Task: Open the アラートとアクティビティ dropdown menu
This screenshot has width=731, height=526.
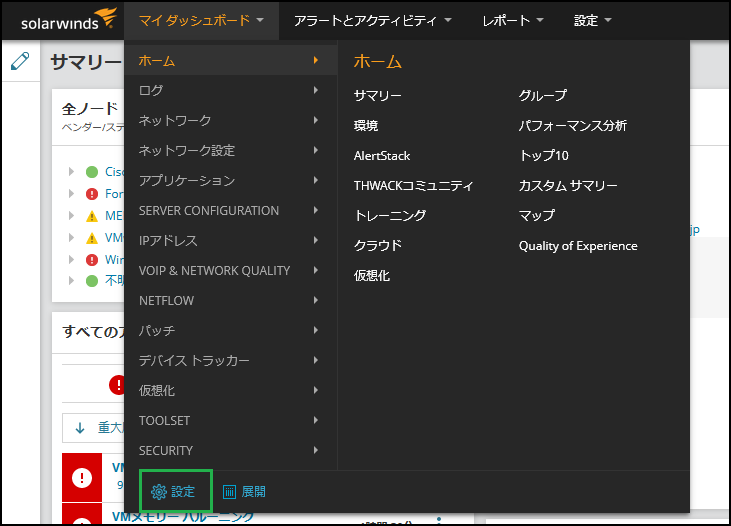Action: (x=372, y=21)
